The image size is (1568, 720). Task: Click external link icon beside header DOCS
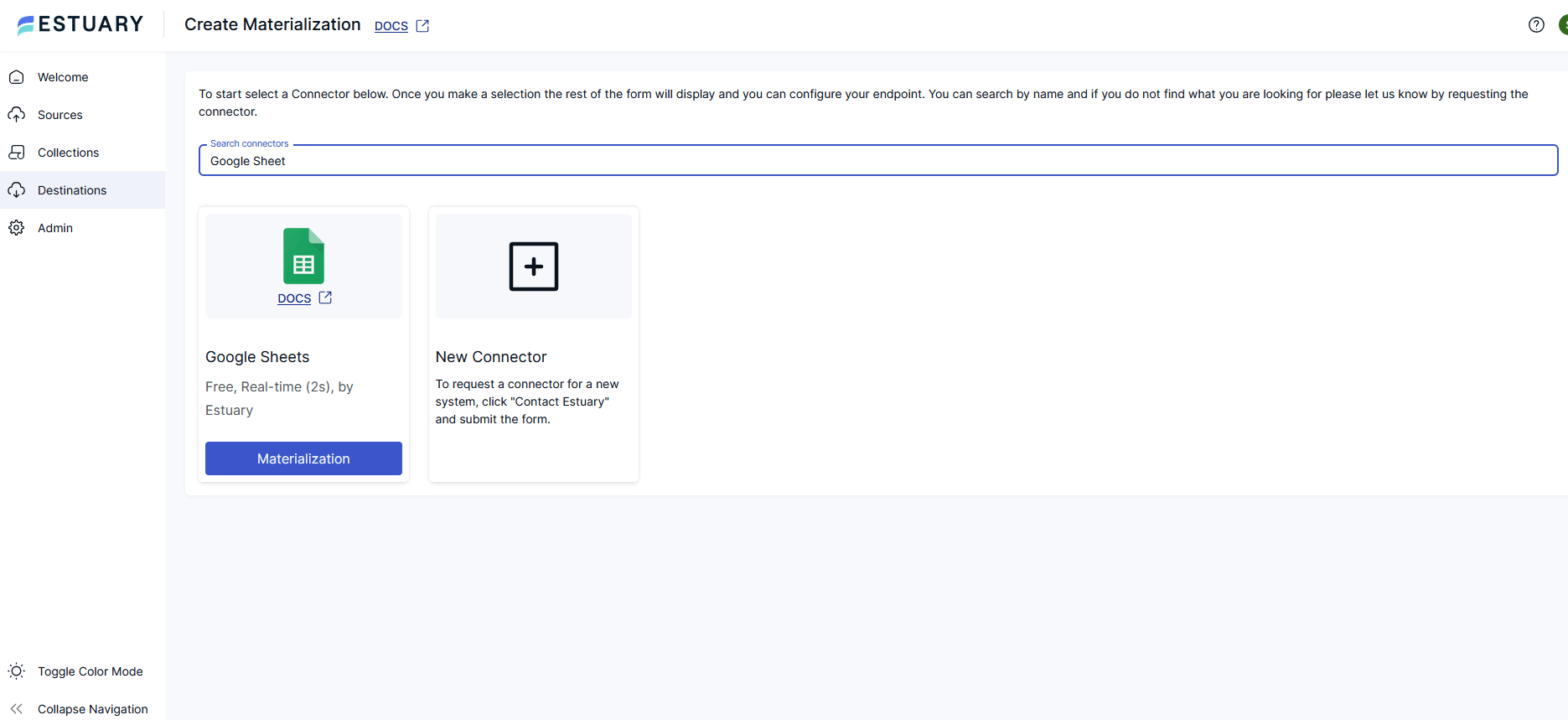422,26
